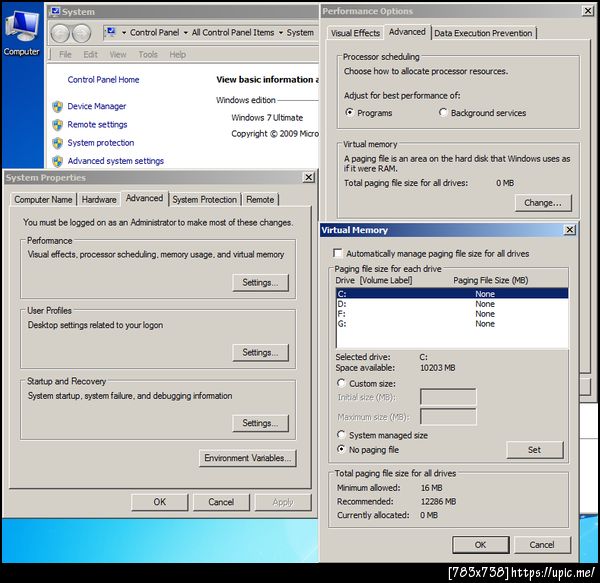
Task: Click the shield icon beside Remote settings
Action: pyautogui.click(x=58, y=125)
